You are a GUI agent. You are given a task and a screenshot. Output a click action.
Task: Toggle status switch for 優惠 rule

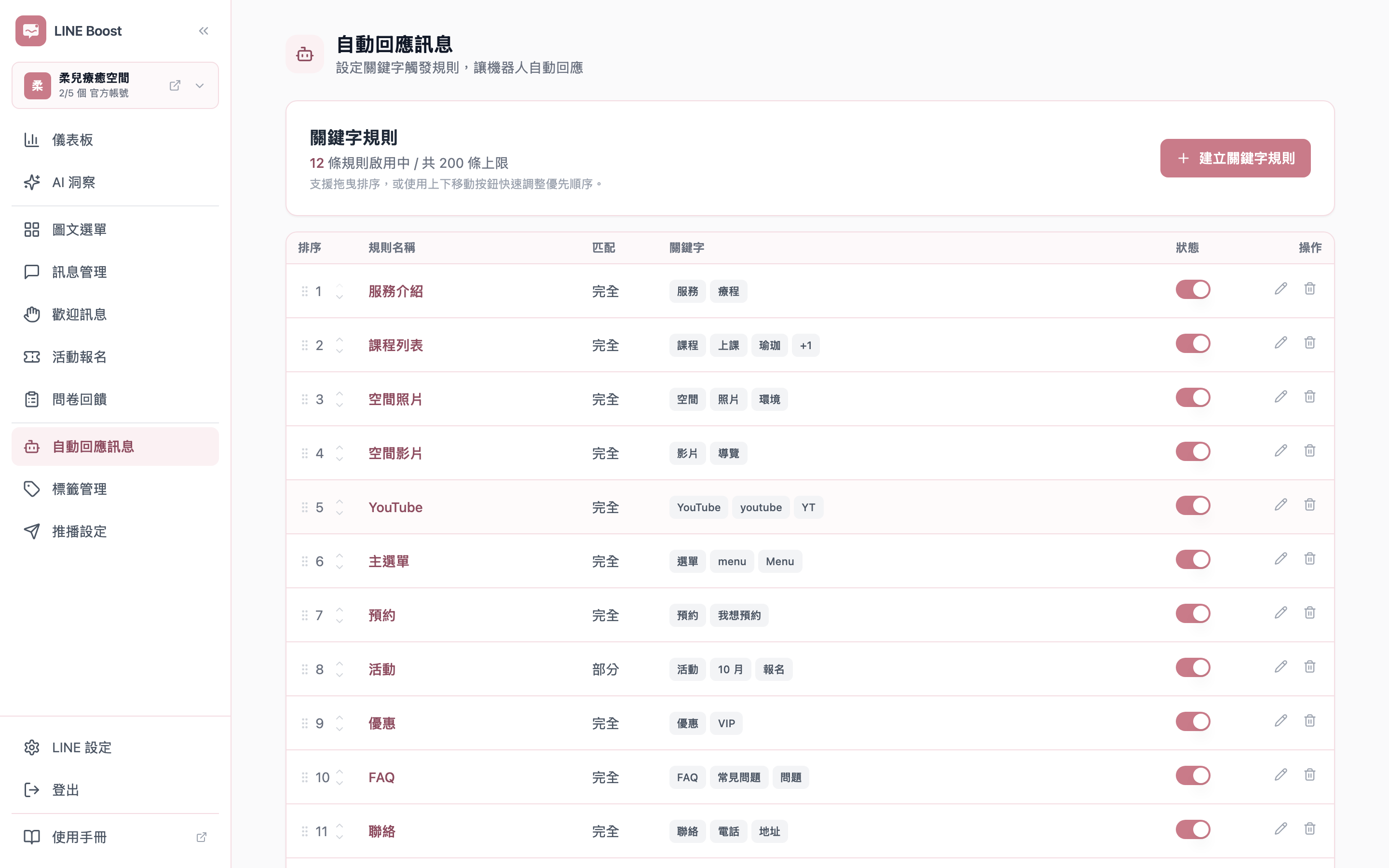coord(1193,721)
